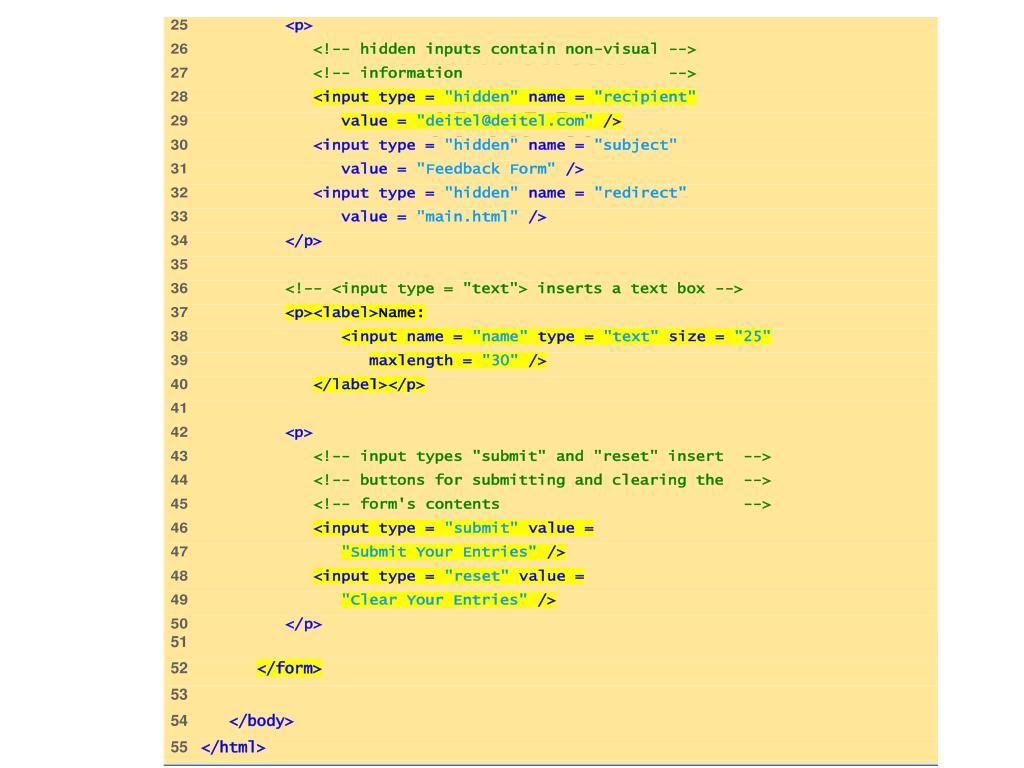Click the string "main.html"
This screenshot has height=768, width=1024.
point(467,216)
